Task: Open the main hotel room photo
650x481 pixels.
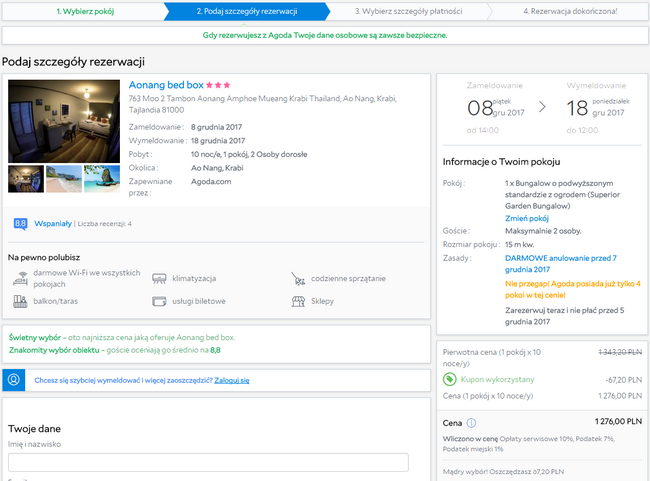Action: [x=64, y=121]
